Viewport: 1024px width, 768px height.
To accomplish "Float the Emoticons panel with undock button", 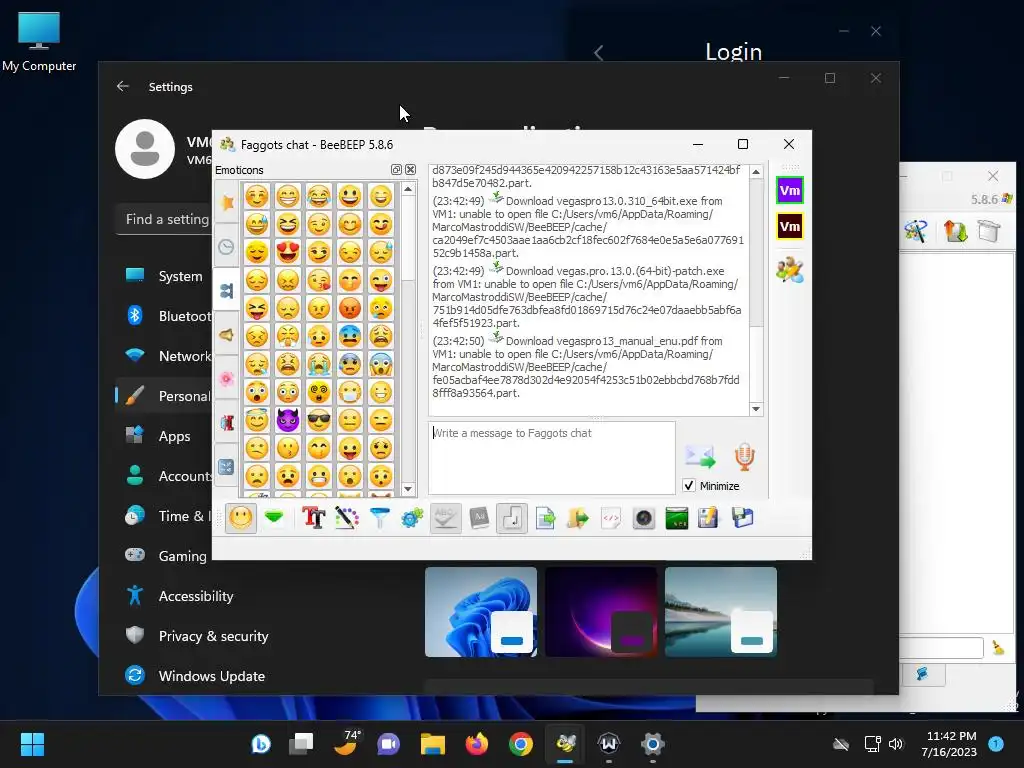I will tap(396, 170).
